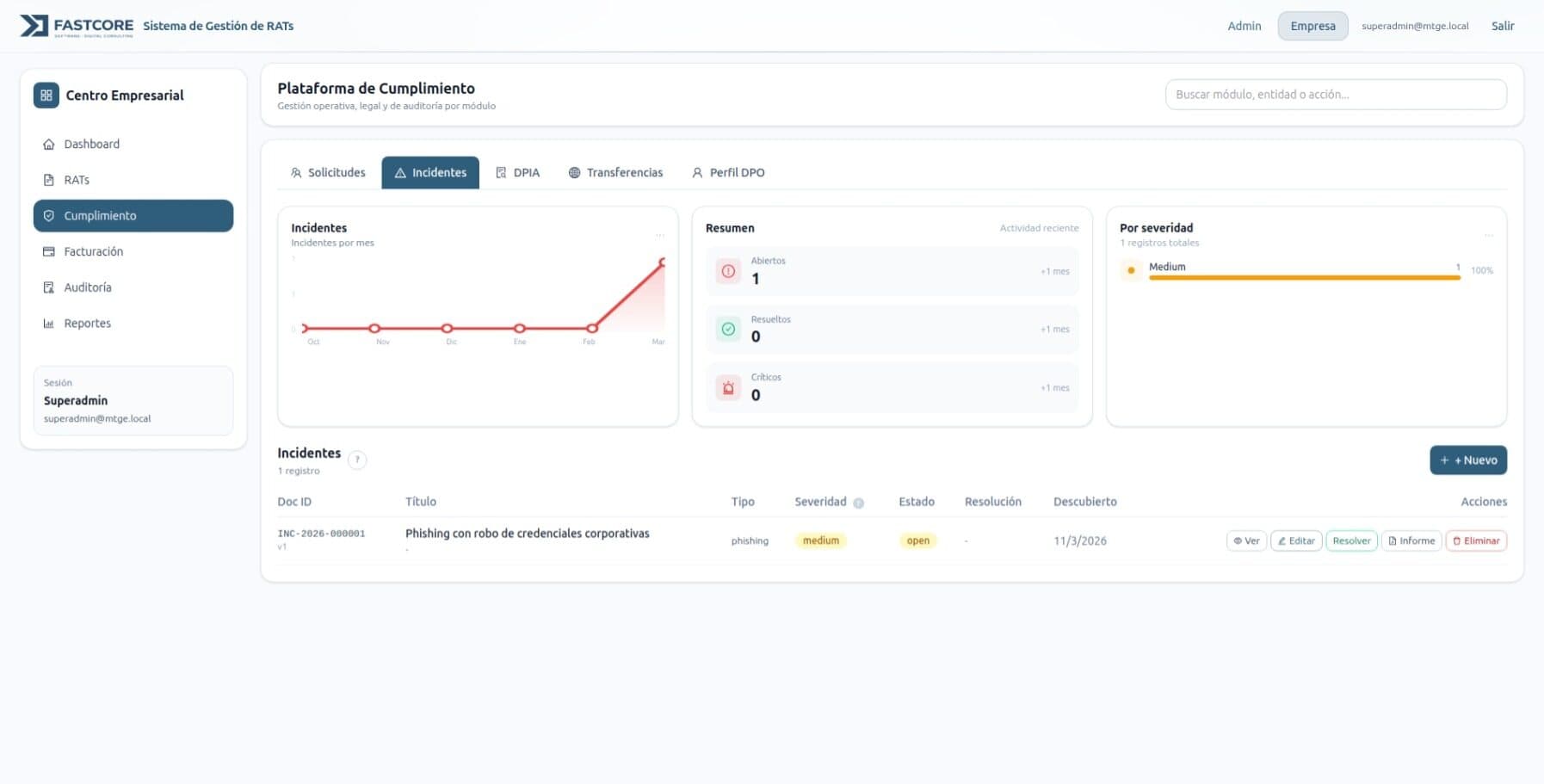Open the Por severidad card options menu
This screenshot has height=784, width=1544.
(1488, 235)
